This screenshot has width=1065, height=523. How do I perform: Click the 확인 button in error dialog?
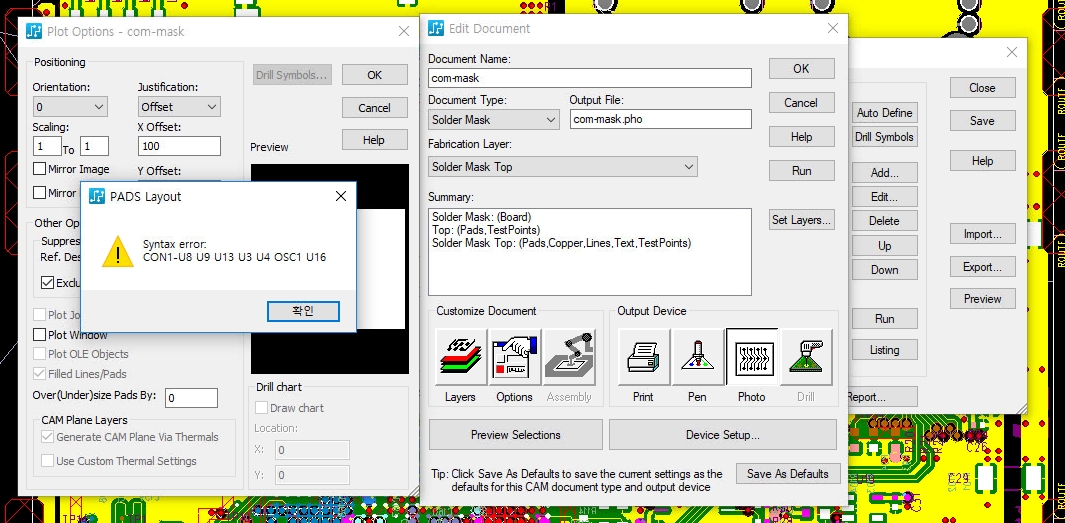(x=303, y=311)
